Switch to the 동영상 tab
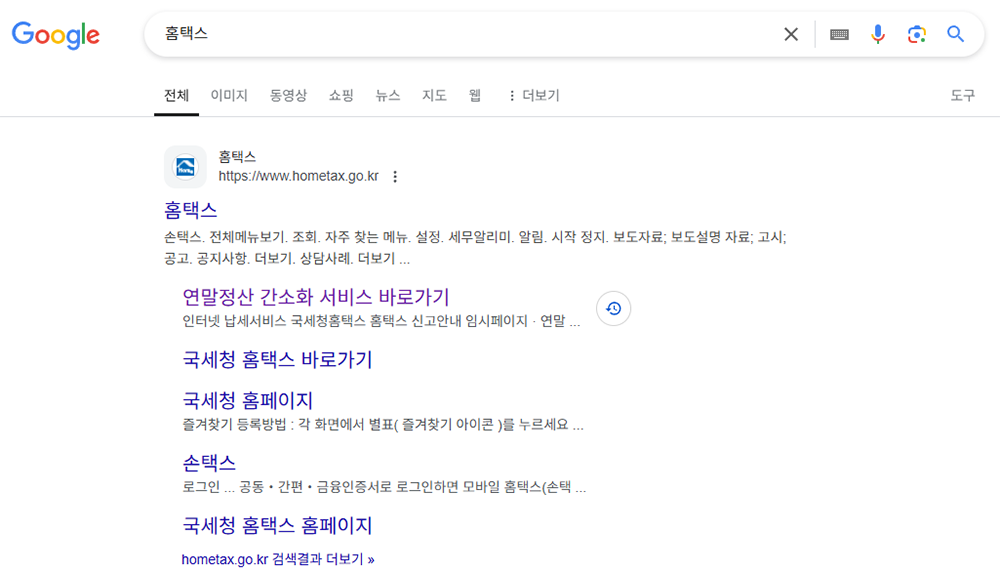This screenshot has width=1000, height=573. tap(288, 96)
